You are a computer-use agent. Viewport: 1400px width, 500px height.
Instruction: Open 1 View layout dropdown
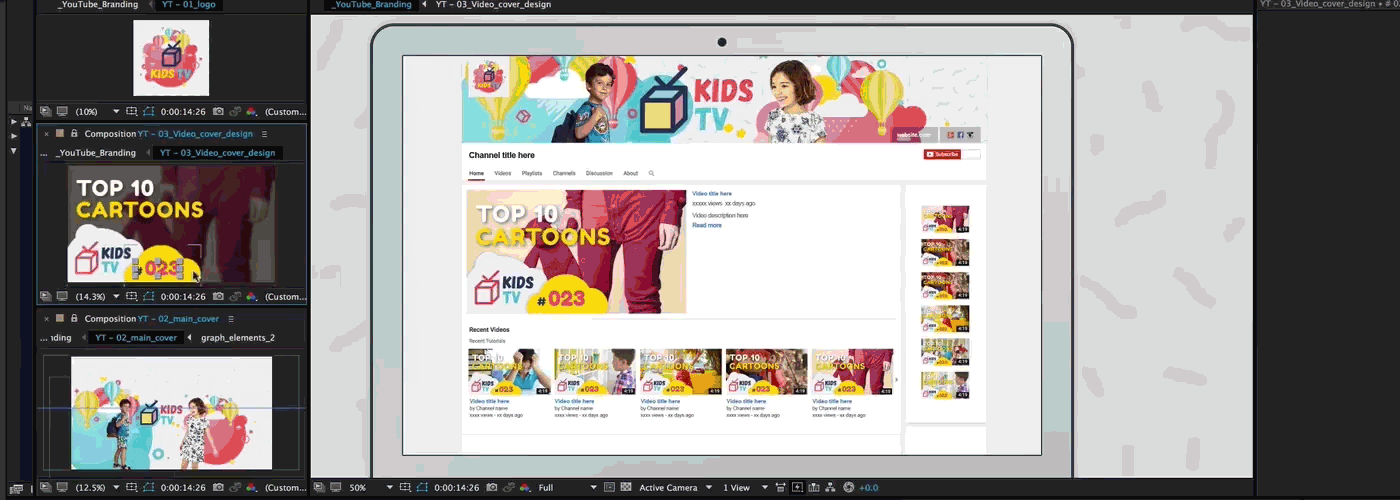tap(745, 487)
